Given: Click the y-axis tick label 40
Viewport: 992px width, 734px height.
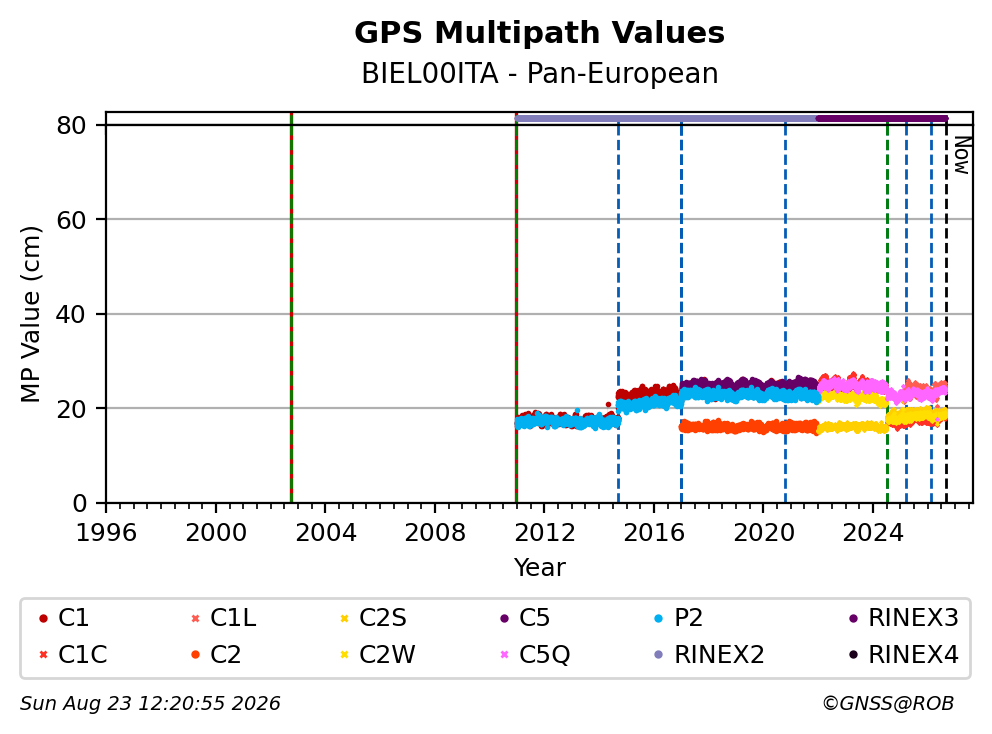Looking at the screenshot, I should pyautogui.click(x=71, y=314).
